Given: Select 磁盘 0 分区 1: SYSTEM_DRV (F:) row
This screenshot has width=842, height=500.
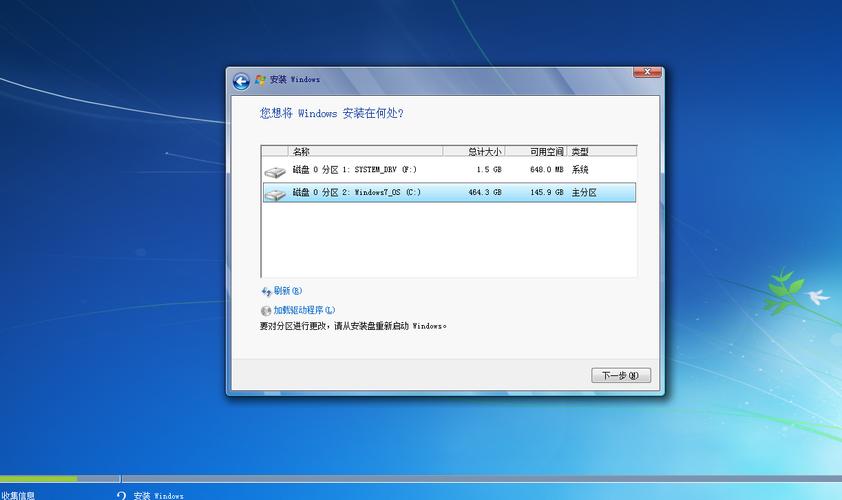Looking at the screenshot, I should 449,170.
